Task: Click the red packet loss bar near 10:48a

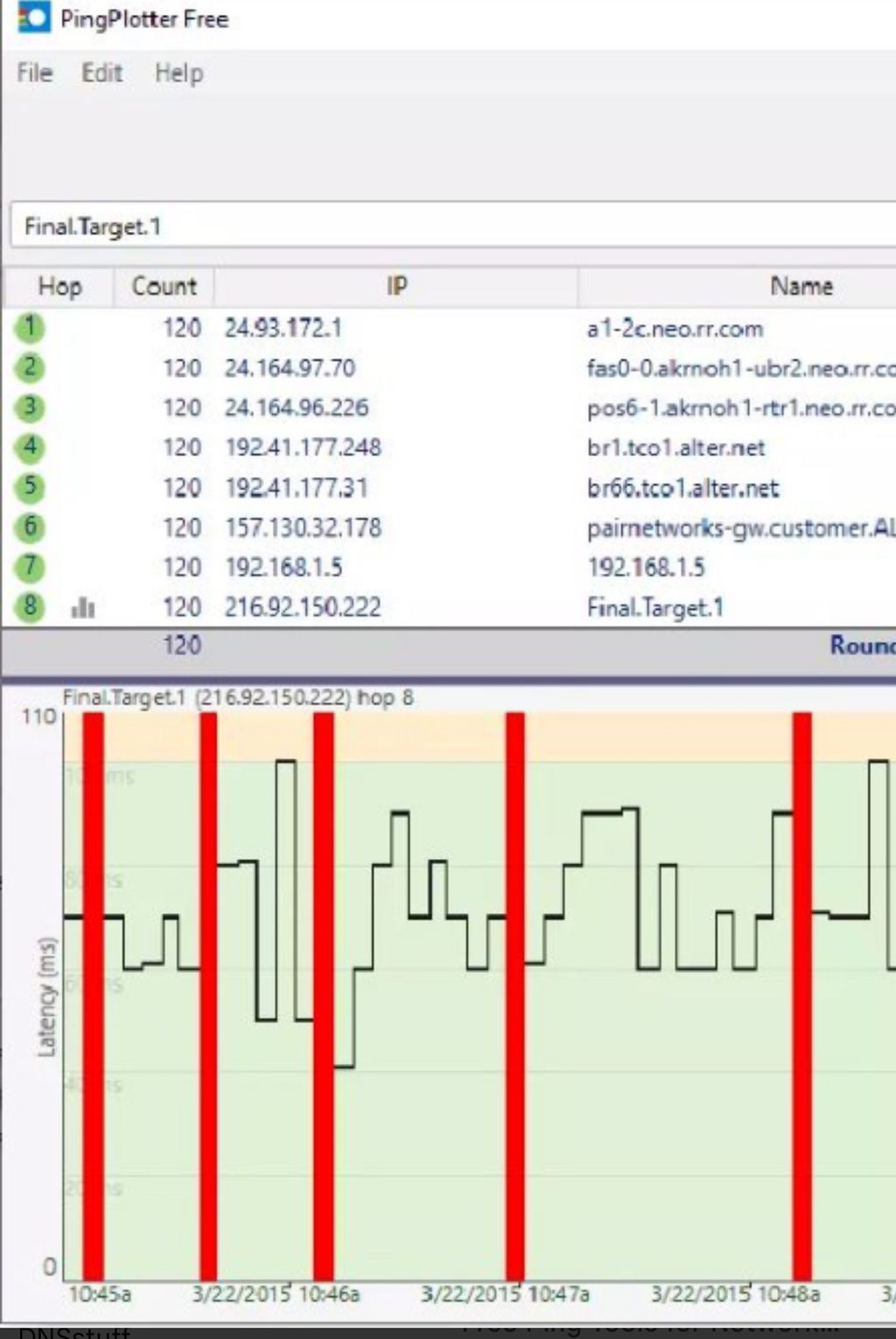Action: (802, 996)
